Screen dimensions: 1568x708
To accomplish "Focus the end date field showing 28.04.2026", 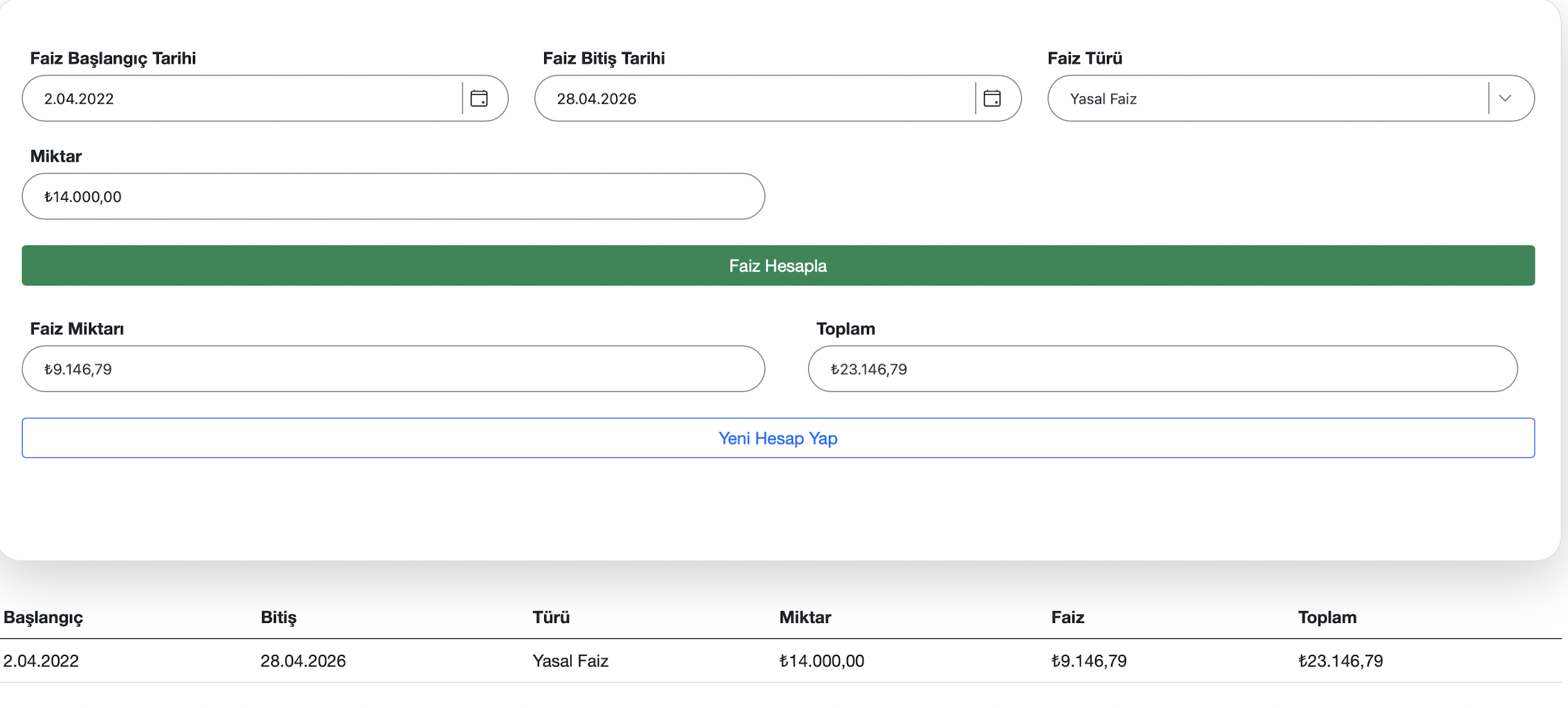I will tap(754, 98).
